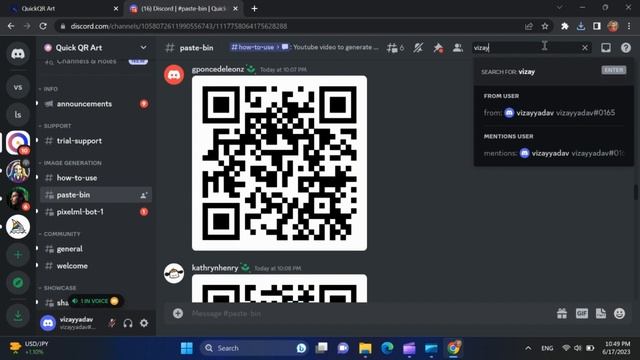Viewport: 640px width, 360px height.
Task: Open the pixelml-bot-1 channel
Action: click(96, 212)
